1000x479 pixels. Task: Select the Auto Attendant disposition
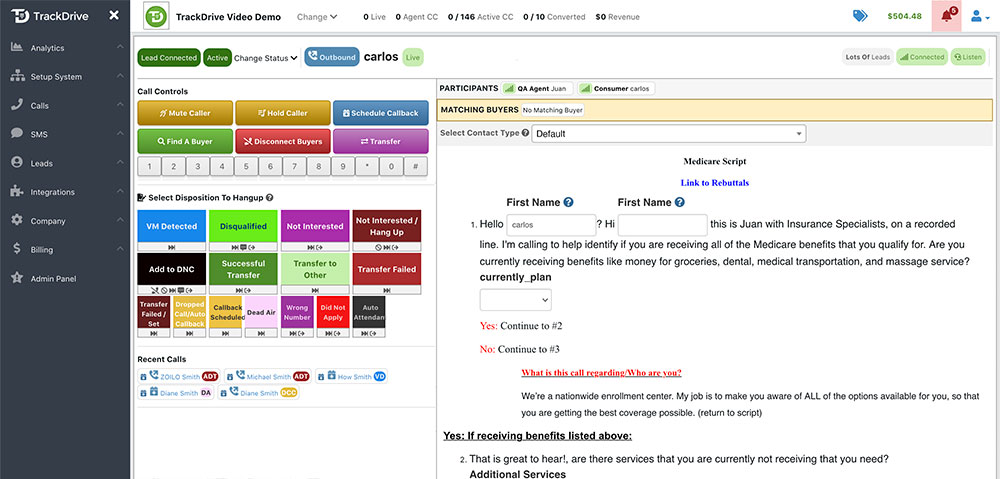(369, 313)
